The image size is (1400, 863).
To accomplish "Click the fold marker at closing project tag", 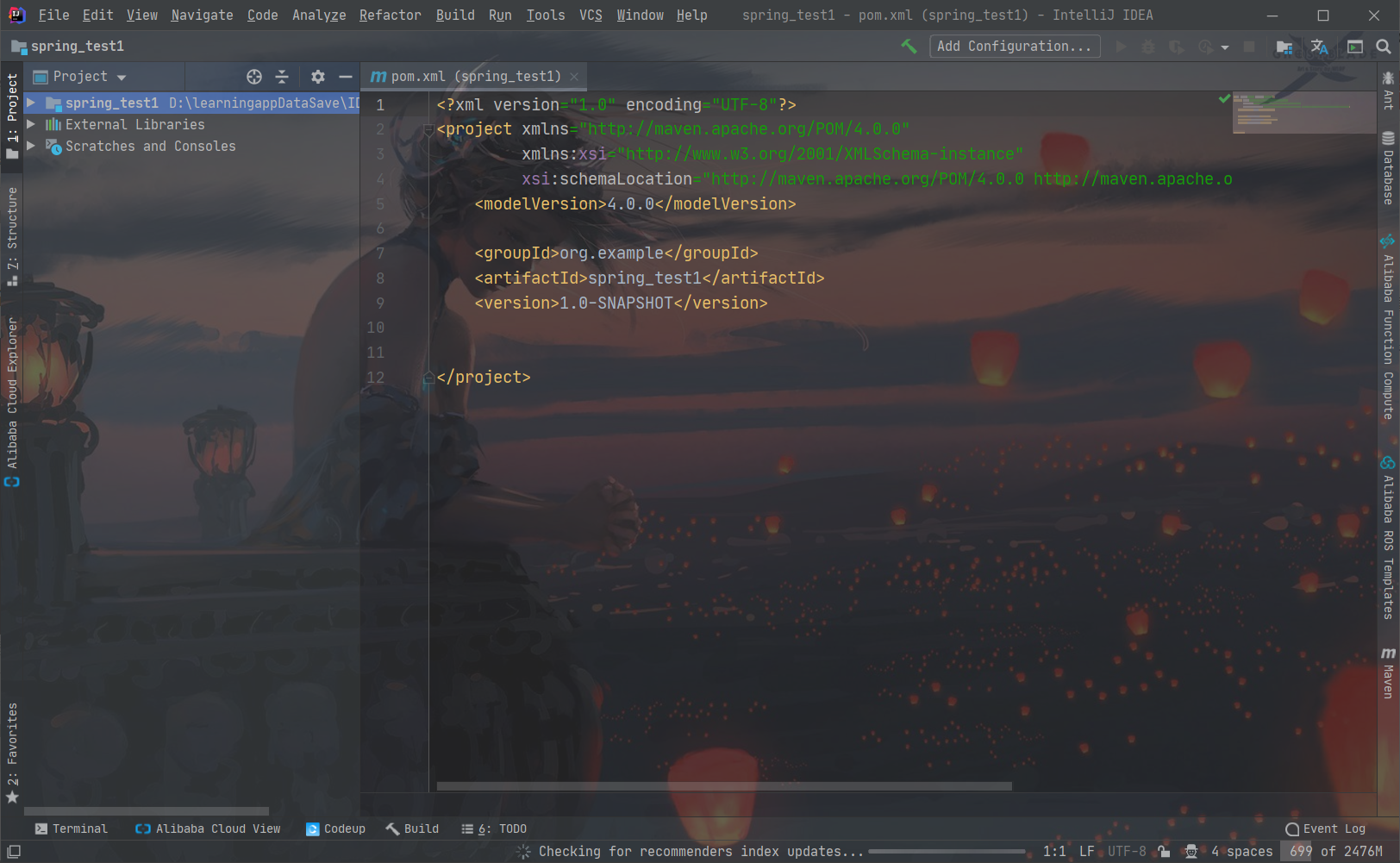I will [428, 378].
